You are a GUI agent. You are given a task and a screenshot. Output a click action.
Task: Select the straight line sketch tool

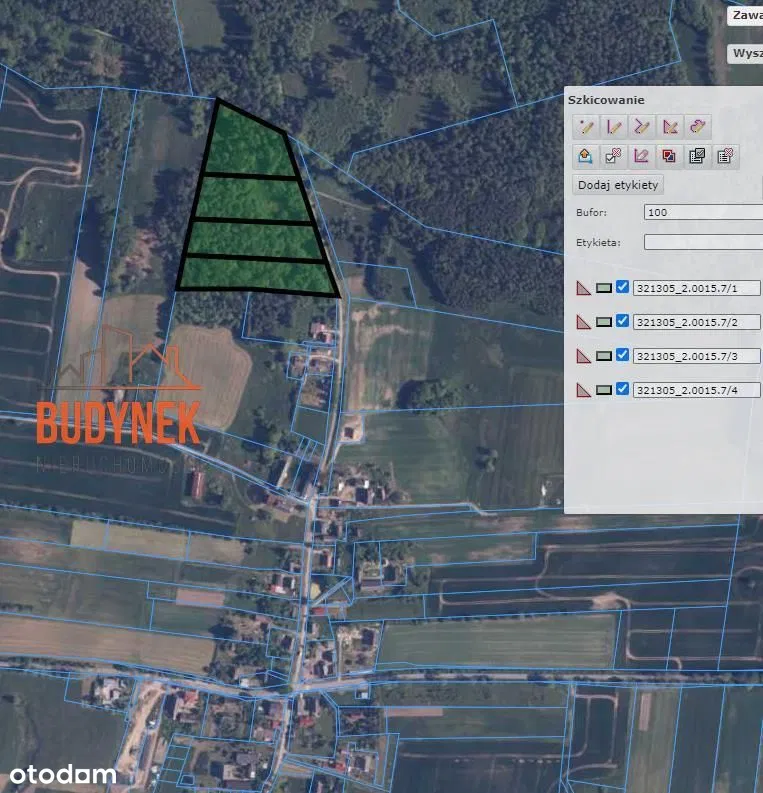[614, 126]
